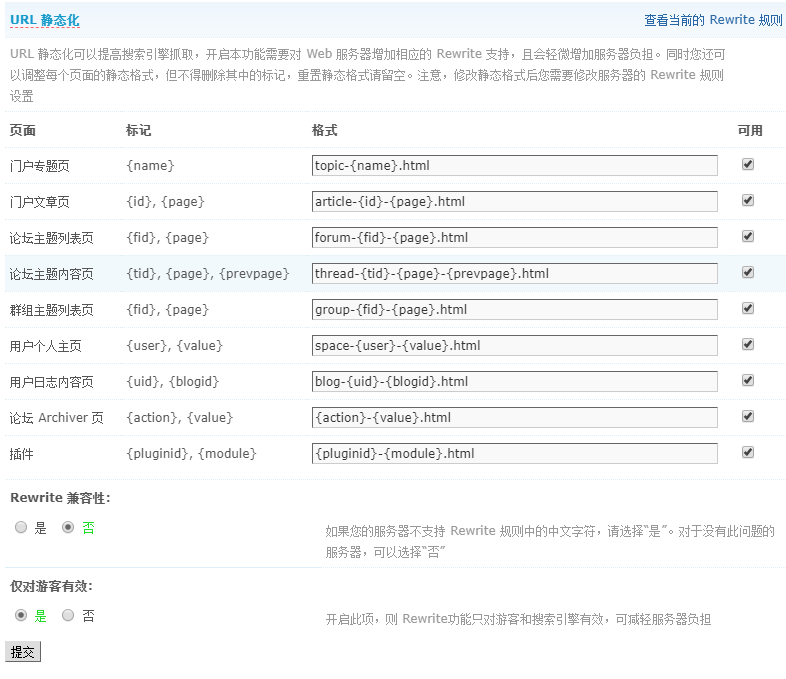Click the 门户文章页 row label
Screen dimensions: 786x679
40,202
